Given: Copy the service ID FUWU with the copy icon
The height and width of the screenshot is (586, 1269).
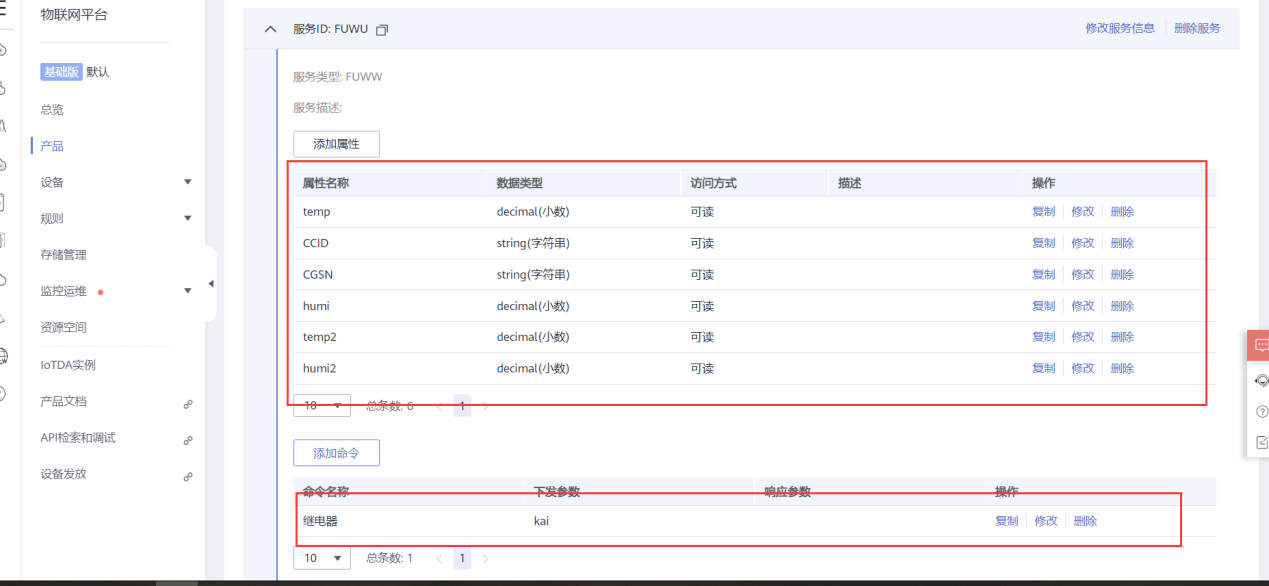Looking at the screenshot, I should [x=381, y=30].
